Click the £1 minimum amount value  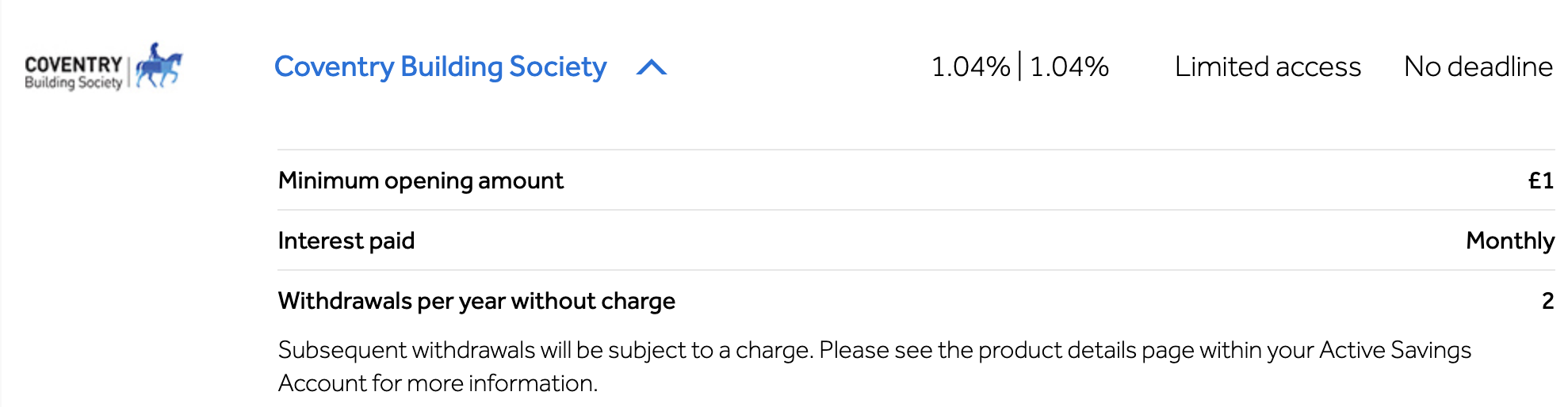tap(1540, 181)
